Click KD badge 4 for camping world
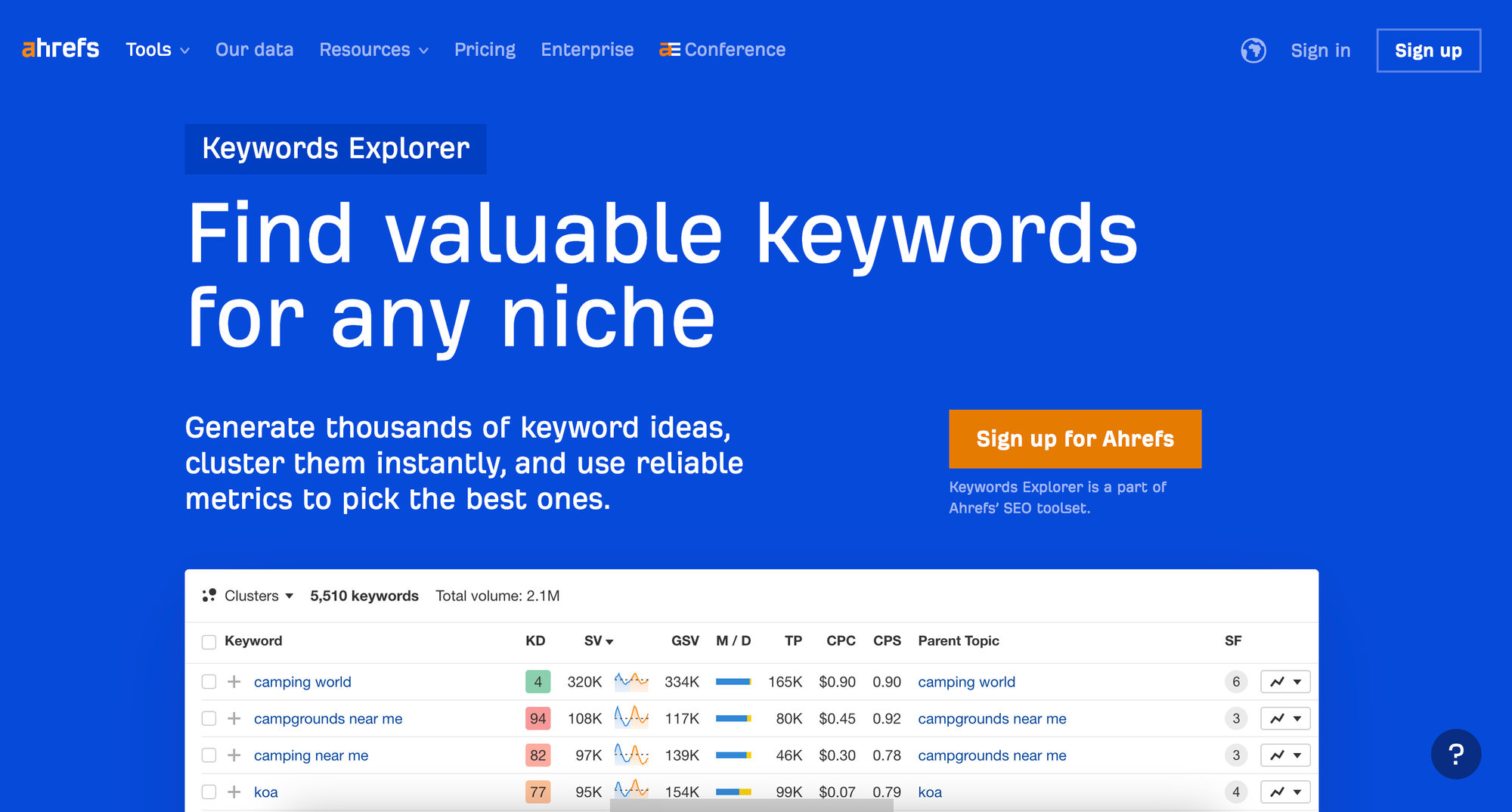This screenshot has width=1512, height=812. (538, 682)
